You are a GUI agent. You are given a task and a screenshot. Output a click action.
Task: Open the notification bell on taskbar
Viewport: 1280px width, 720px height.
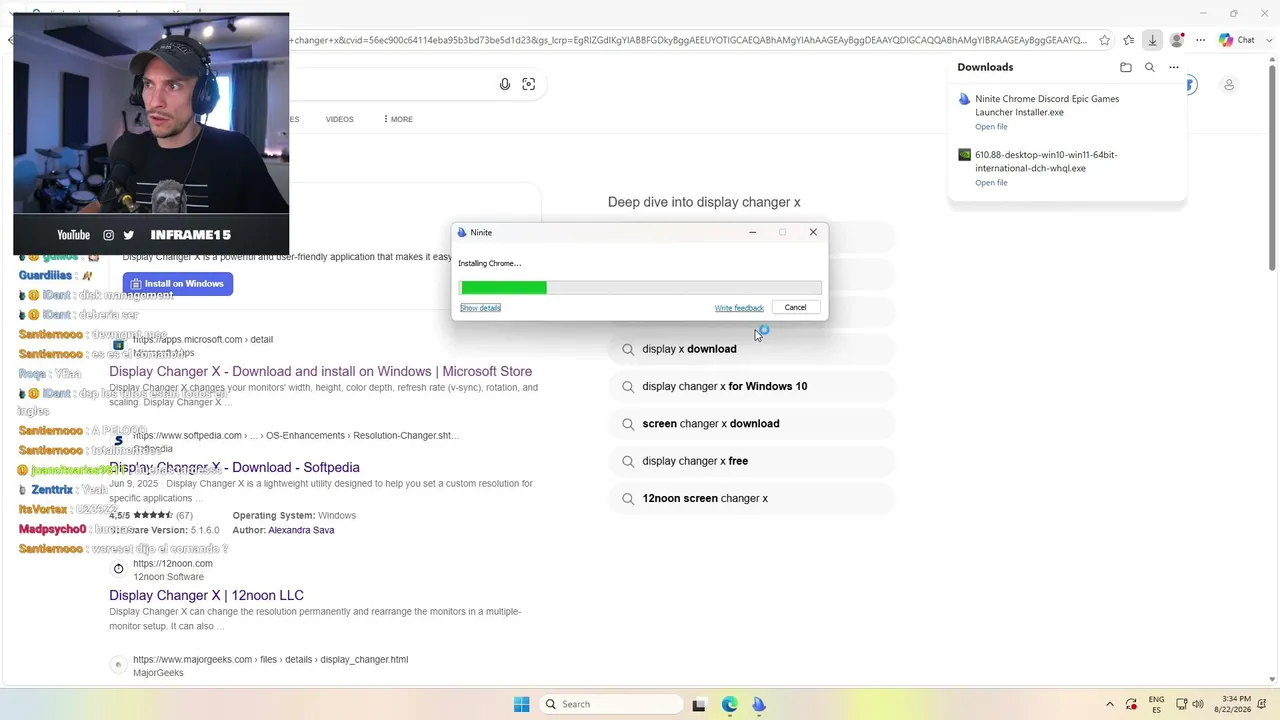click(x=1264, y=704)
